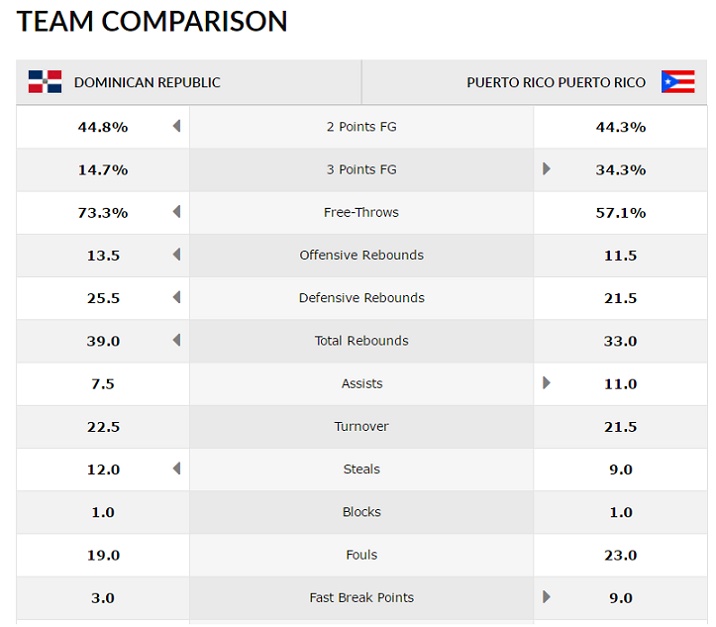Image resolution: width=716 pixels, height=627 pixels.
Task: Open the PUERTO RICO team link
Action: coord(556,83)
